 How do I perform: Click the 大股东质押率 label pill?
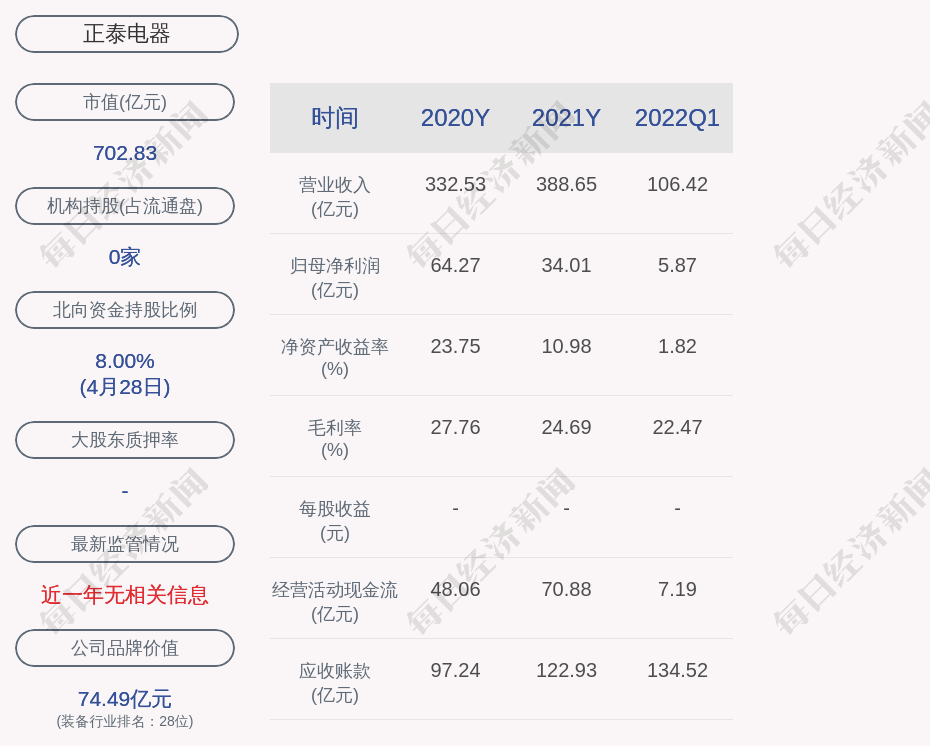(125, 440)
